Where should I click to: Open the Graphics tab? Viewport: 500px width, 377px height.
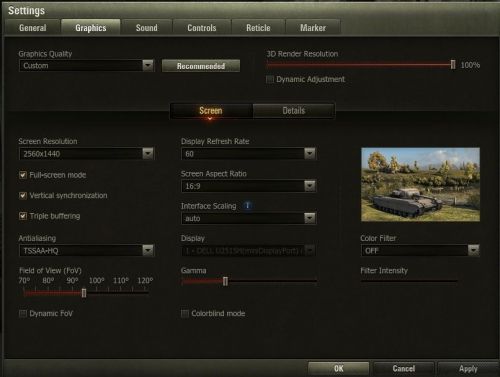pyautogui.click(x=91, y=28)
